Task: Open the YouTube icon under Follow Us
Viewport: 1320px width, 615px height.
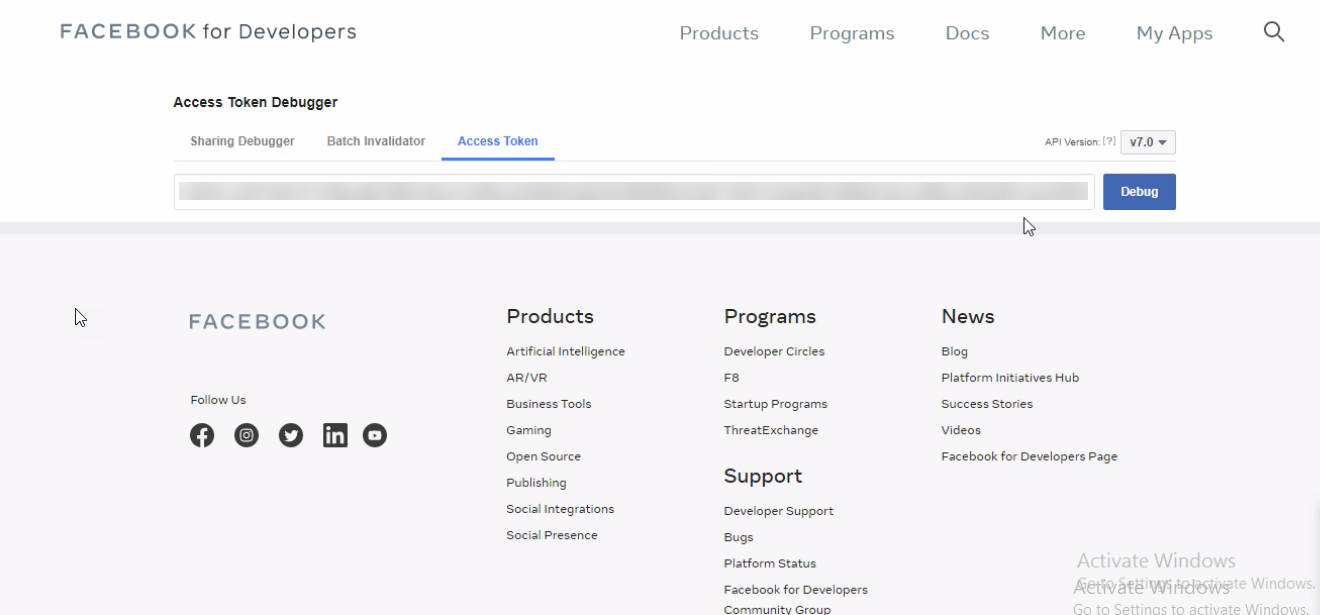Action: tap(375, 435)
